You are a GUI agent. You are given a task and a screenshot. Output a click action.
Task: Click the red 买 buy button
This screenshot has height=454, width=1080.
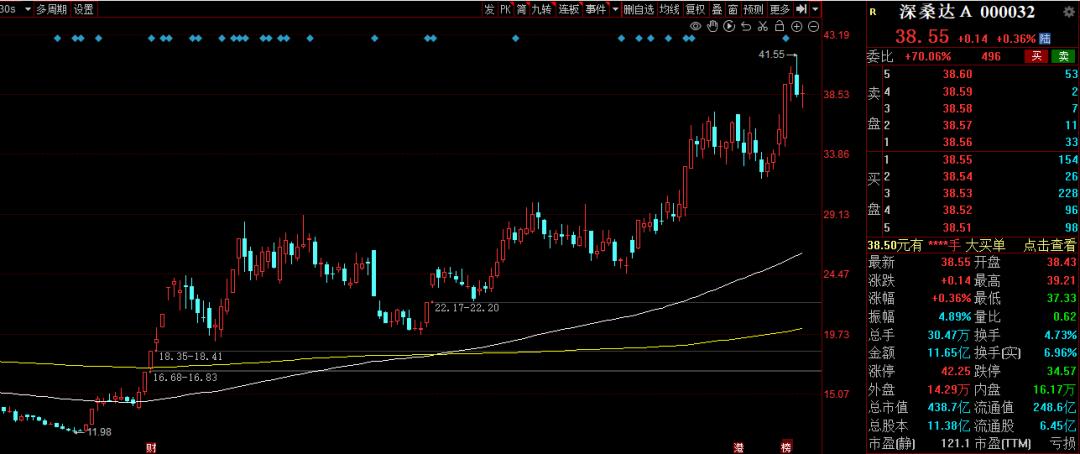(x=1037, y=57)
